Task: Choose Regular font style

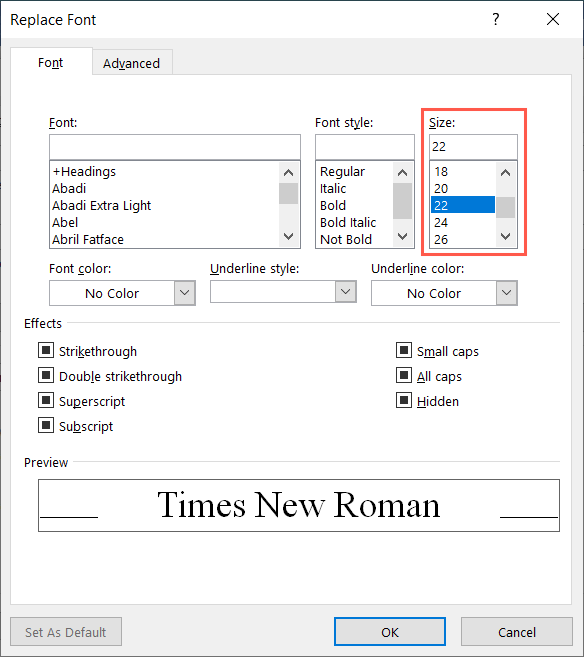Action: tap(354, 171)
